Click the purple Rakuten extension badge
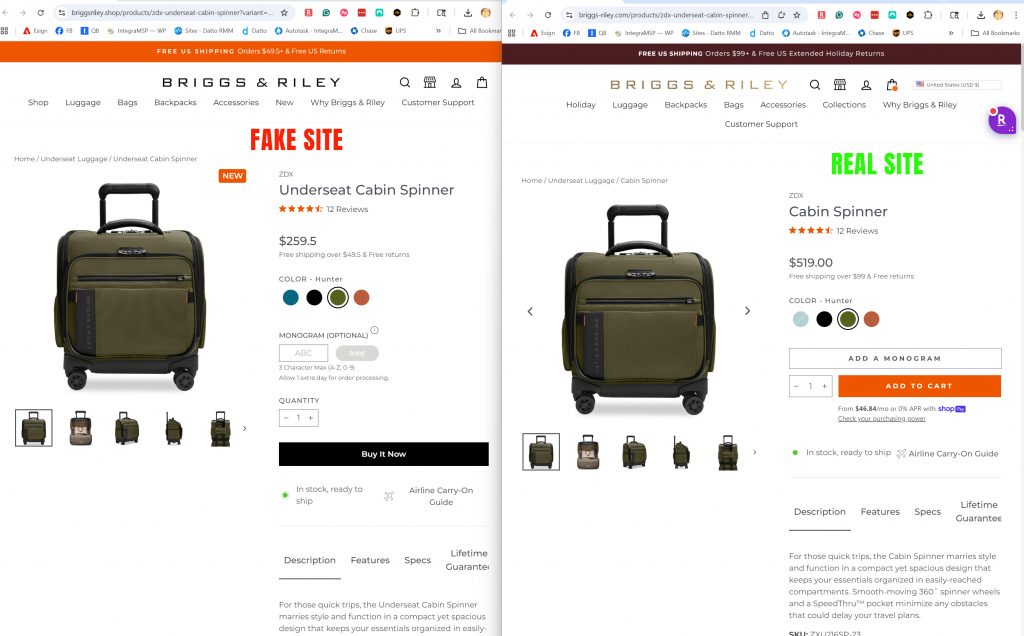The height and width of the screenshot is (636, 1024). coord(1001,120)
